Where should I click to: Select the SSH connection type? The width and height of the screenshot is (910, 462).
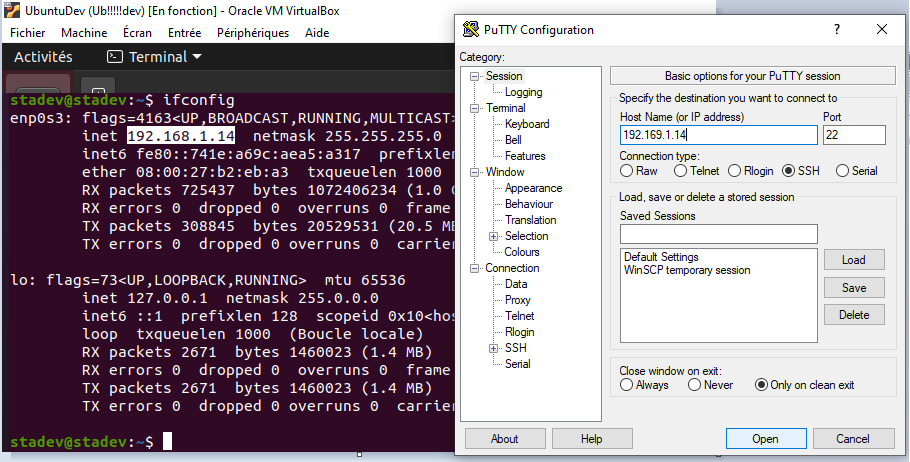(x=788, y=171)
